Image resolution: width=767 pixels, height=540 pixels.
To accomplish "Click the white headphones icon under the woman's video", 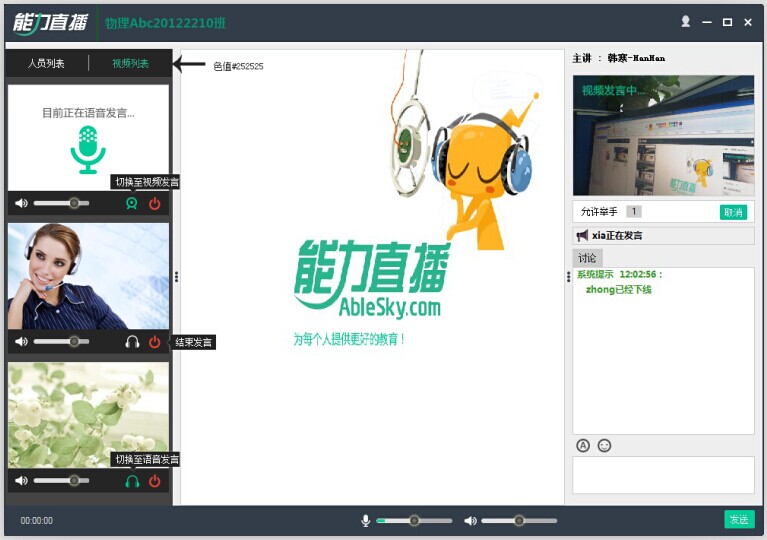I will 131,342.
